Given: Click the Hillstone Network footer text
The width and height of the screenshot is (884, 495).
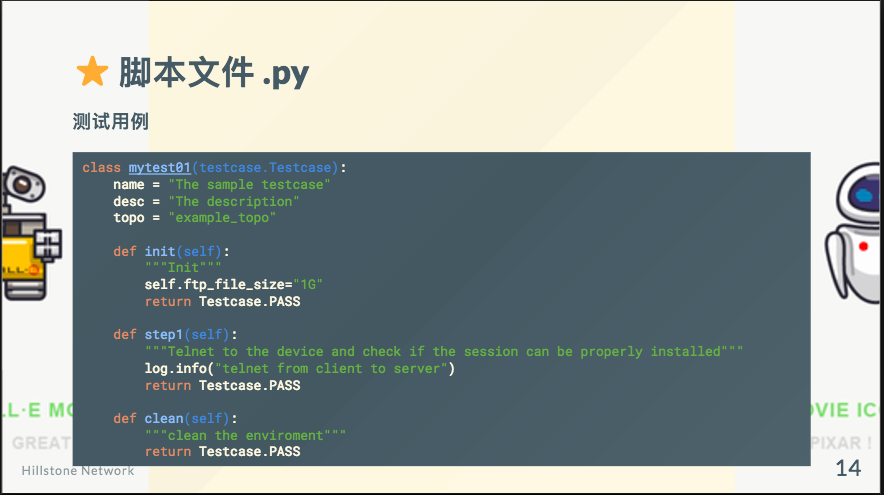Looking at the screenshot, I should (x=78, y=471).
